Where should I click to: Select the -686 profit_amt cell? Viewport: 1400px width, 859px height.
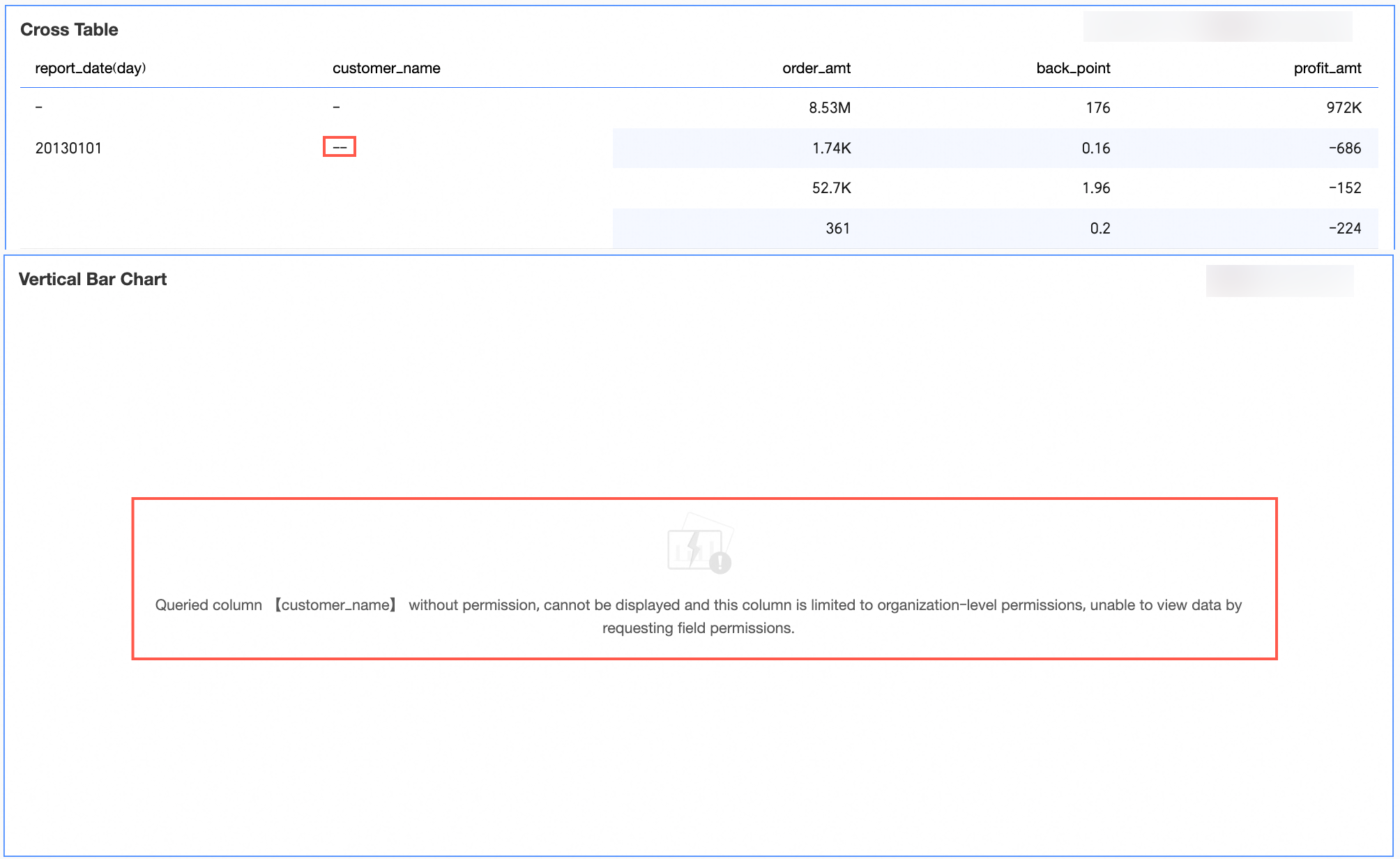point(1344,148)
